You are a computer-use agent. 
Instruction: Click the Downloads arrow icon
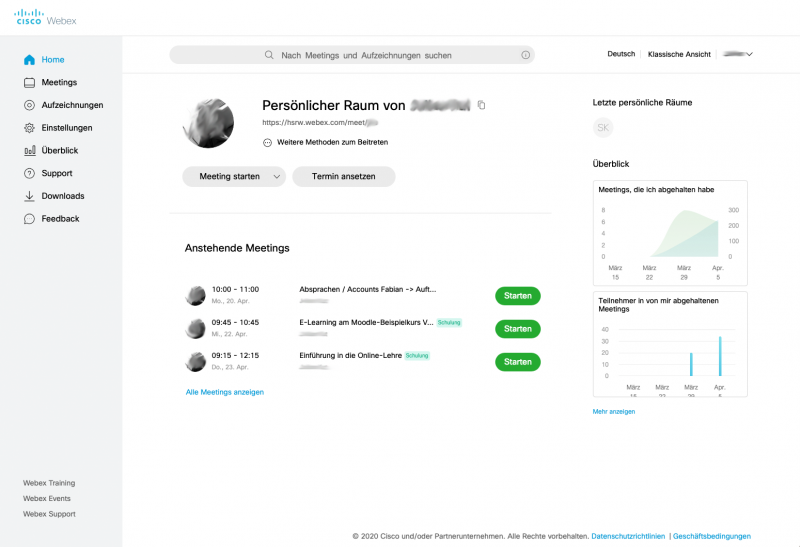[29, 196]
